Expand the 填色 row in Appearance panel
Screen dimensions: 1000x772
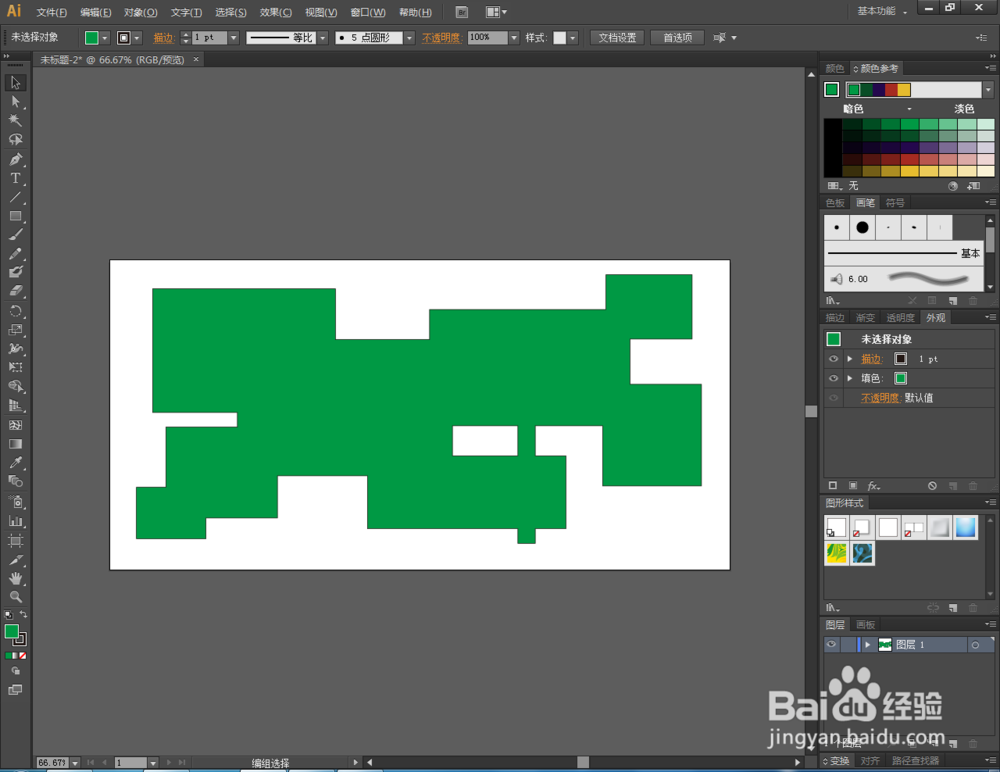(x=849, y=378)
